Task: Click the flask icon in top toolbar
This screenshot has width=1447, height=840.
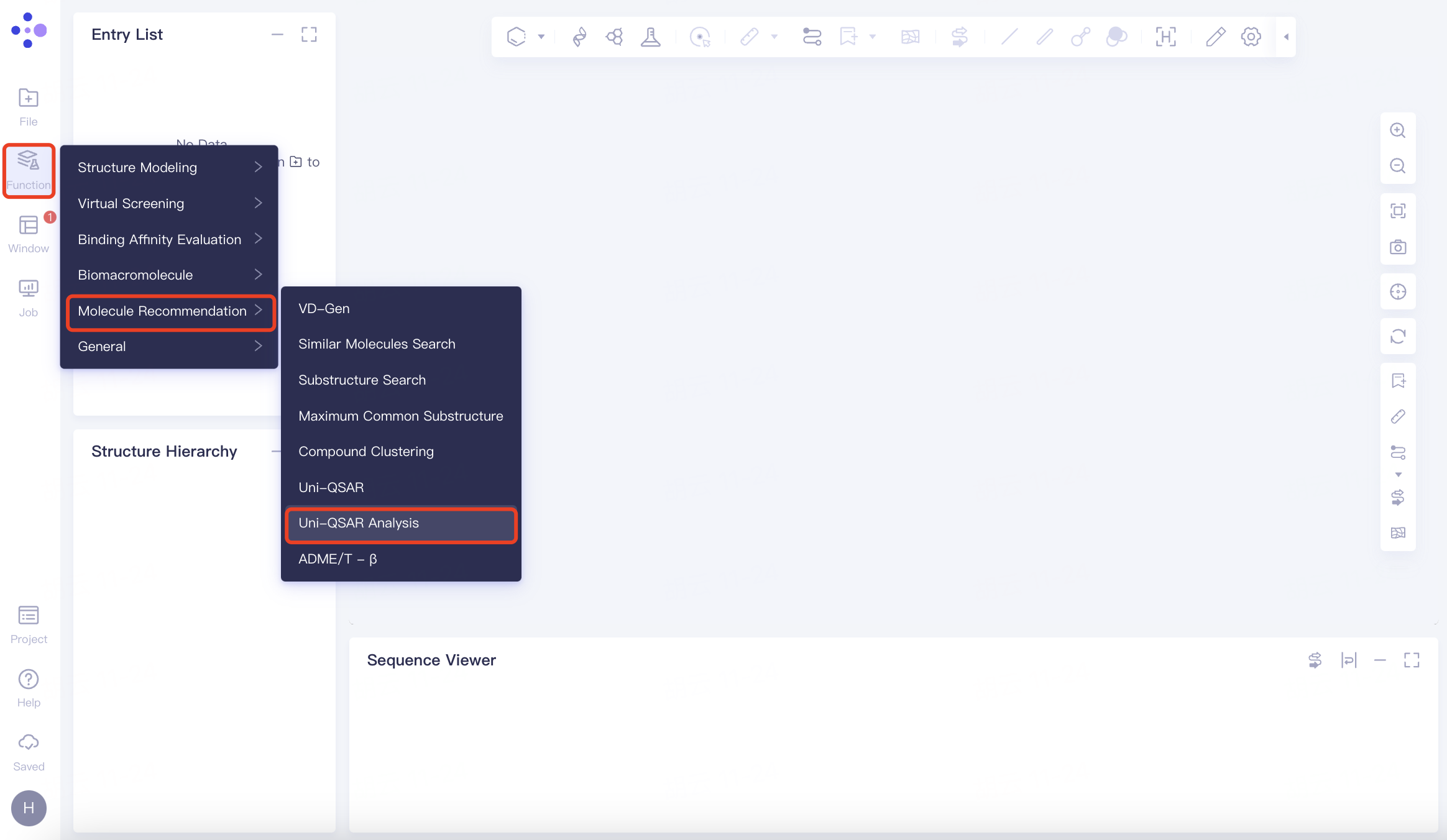Action: (650, 37)
